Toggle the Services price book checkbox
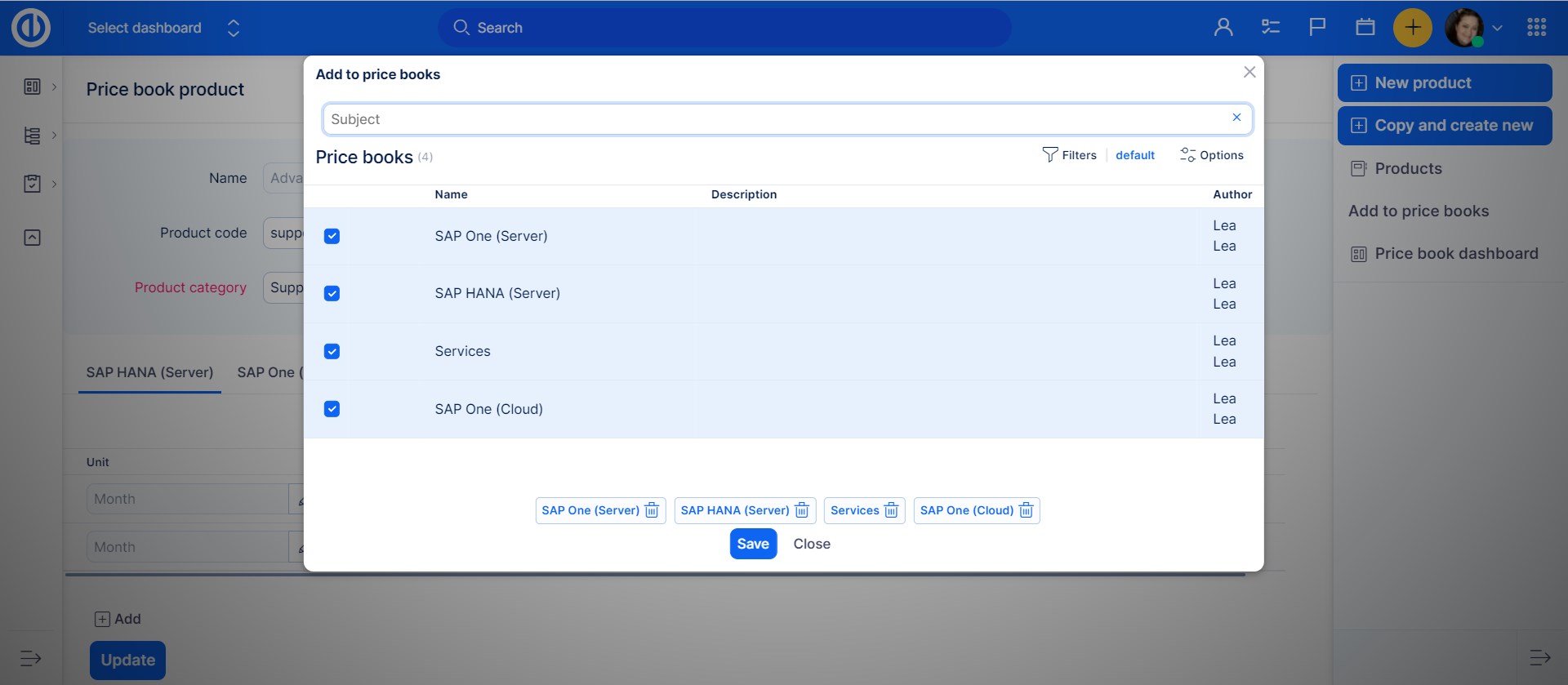Viewport: 1568px width, 685px height. tap(332, 351)
